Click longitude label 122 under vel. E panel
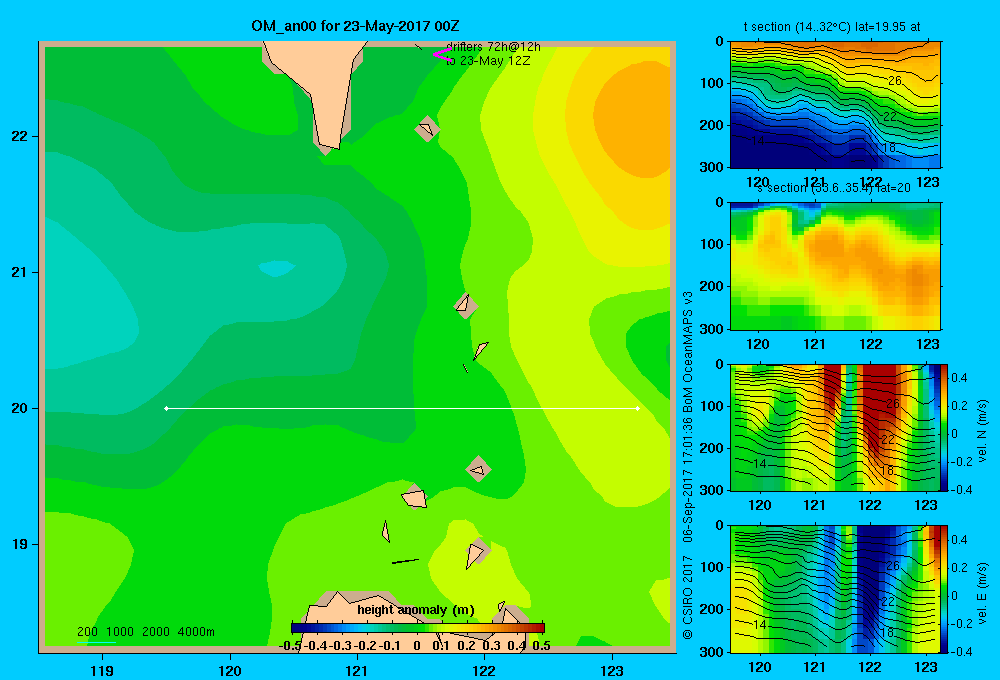The image size is (1000, 680). 870,667
